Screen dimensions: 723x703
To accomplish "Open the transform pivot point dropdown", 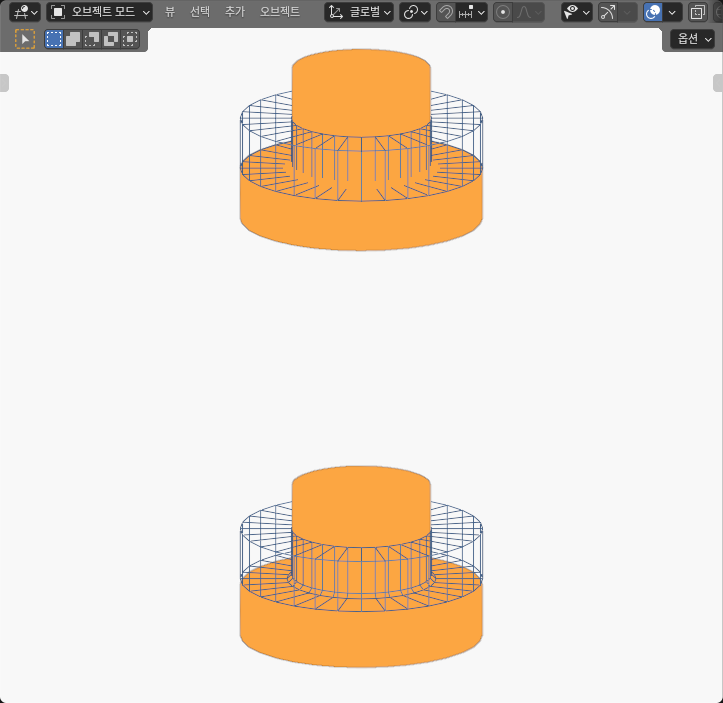I will pyautogui.click(x=415, y=12).
